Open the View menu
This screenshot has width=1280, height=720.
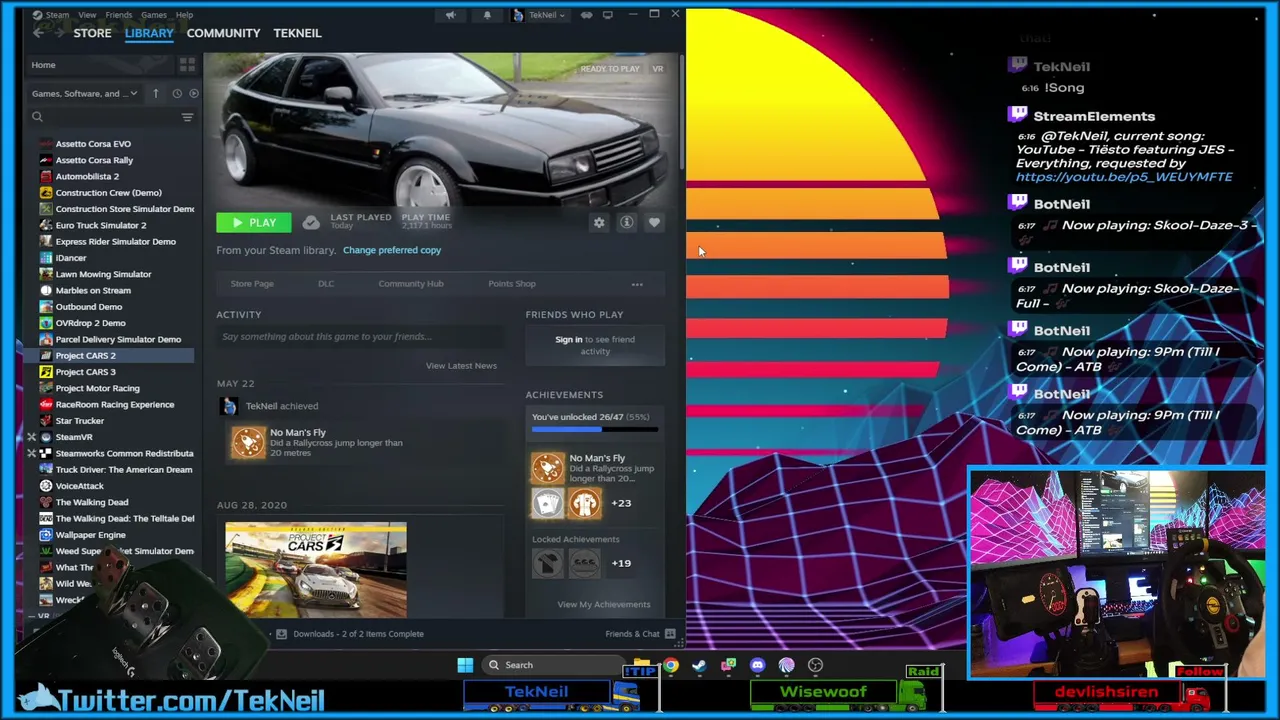pyautogui.click(x=87, y=15)
